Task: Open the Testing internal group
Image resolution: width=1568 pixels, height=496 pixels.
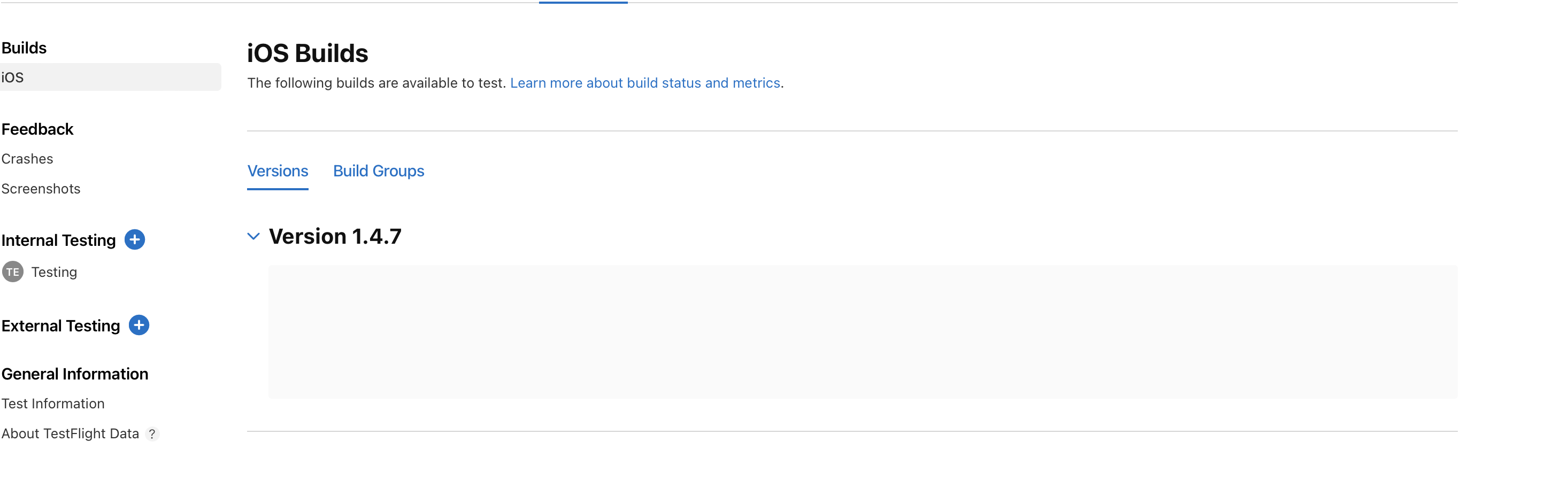Action: click(x=54, y=272)
